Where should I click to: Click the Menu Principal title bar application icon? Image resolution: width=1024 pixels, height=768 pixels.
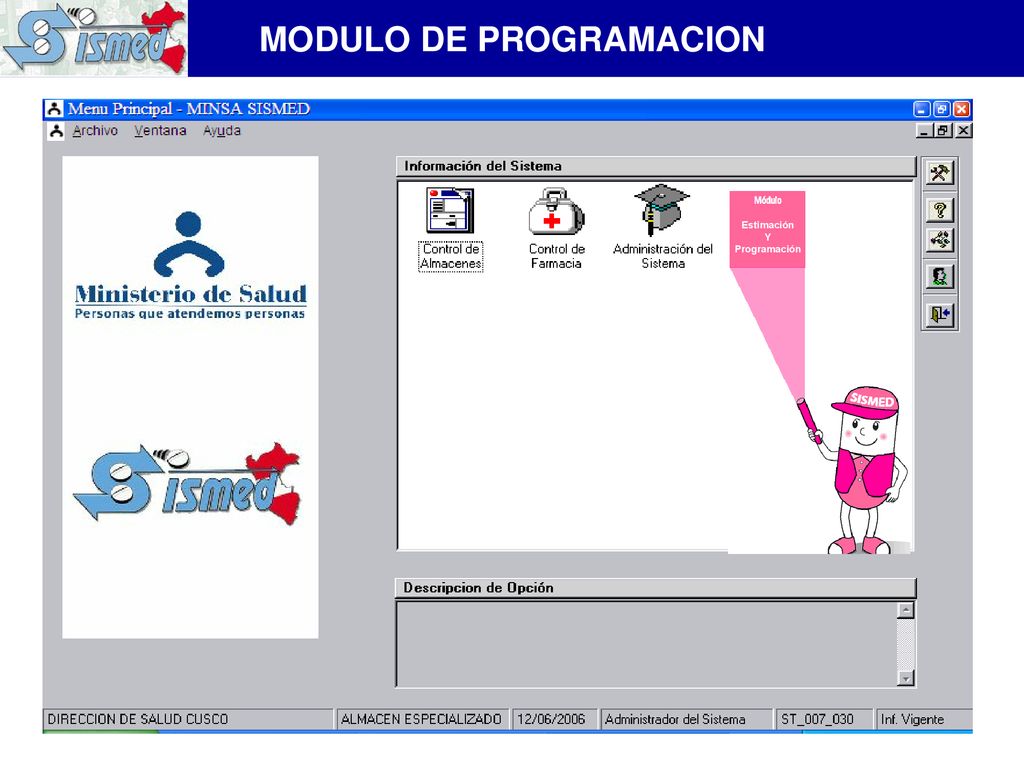click(x=55, y=109)
